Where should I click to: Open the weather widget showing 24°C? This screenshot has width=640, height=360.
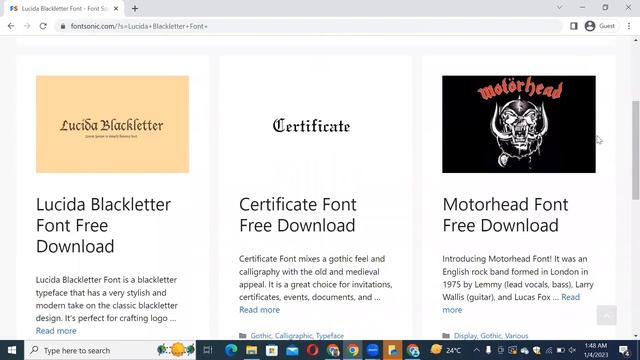pyautogui.click(x=446, y=350)
